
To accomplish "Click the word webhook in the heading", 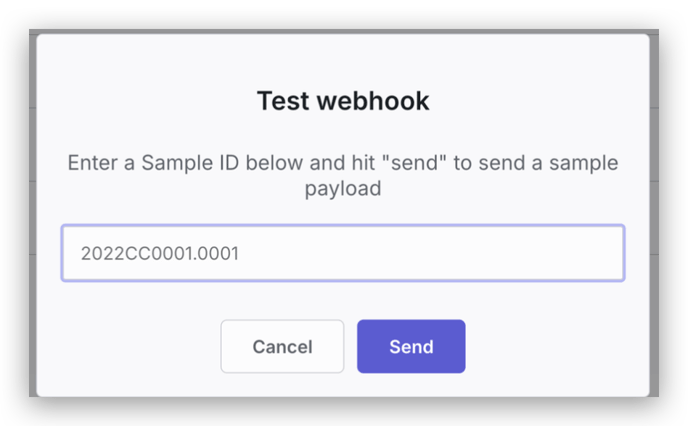I will [x=373, y=100].
